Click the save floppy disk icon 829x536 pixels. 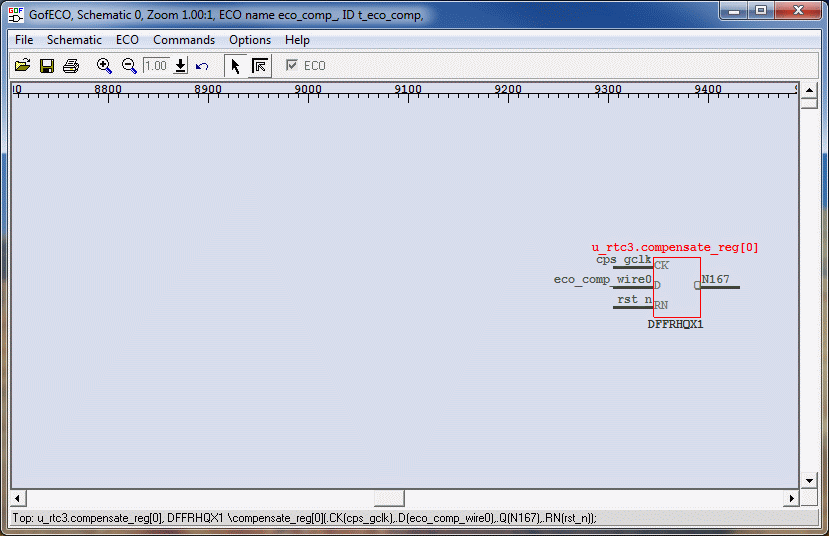[x=46, y=66]
